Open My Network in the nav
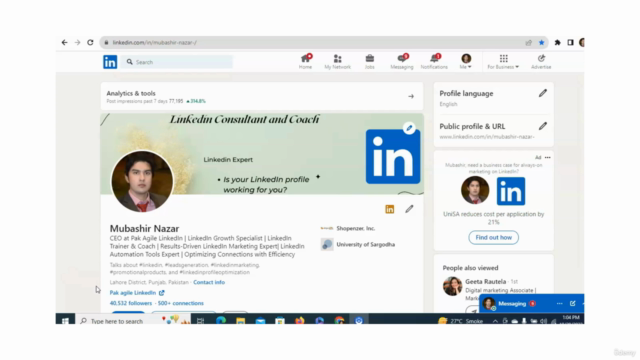640x360 pixels. point(338,62)
